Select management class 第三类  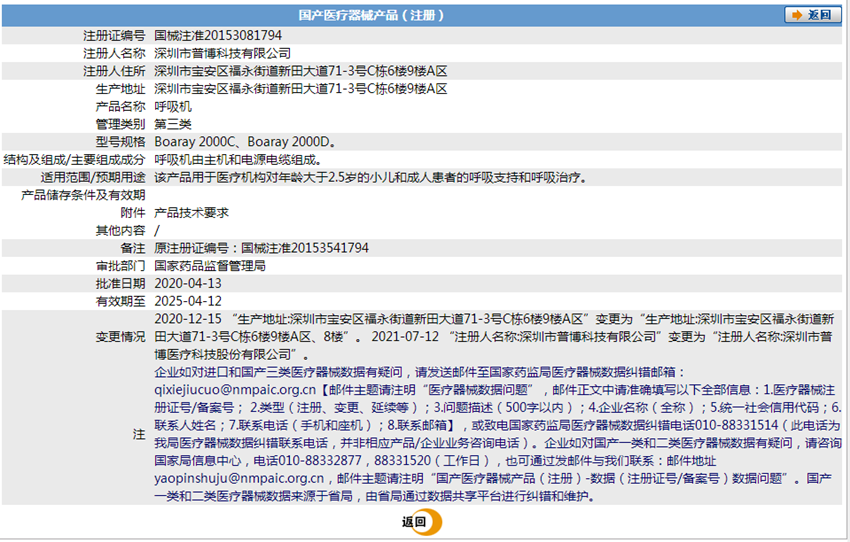[173, 124]
